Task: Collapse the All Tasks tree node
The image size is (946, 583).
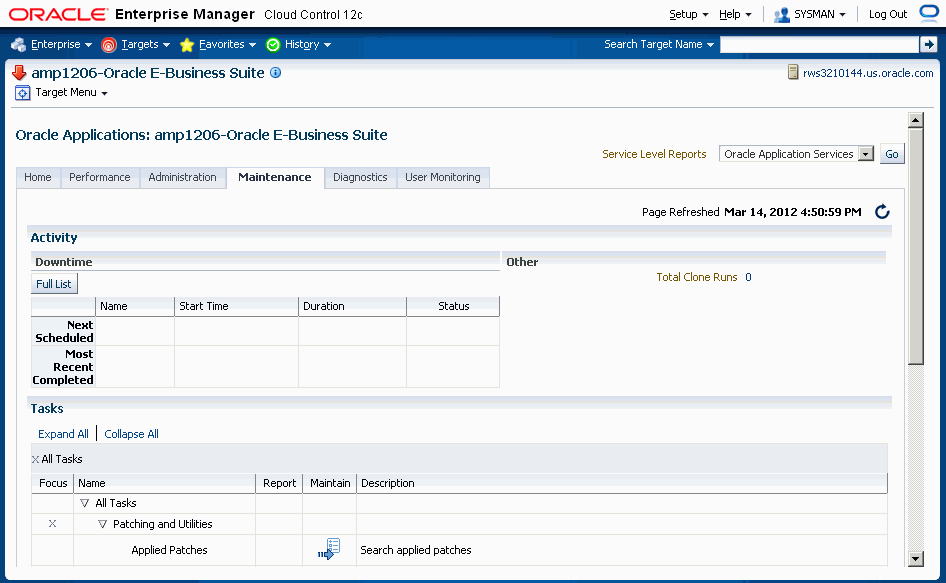Action: 84,503
